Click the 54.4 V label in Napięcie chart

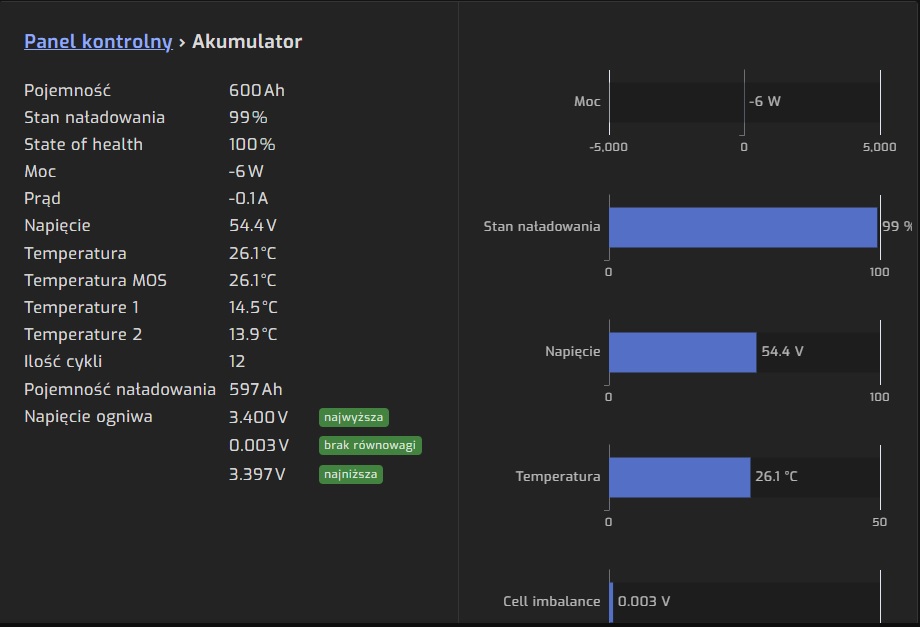tap(783, 352)
